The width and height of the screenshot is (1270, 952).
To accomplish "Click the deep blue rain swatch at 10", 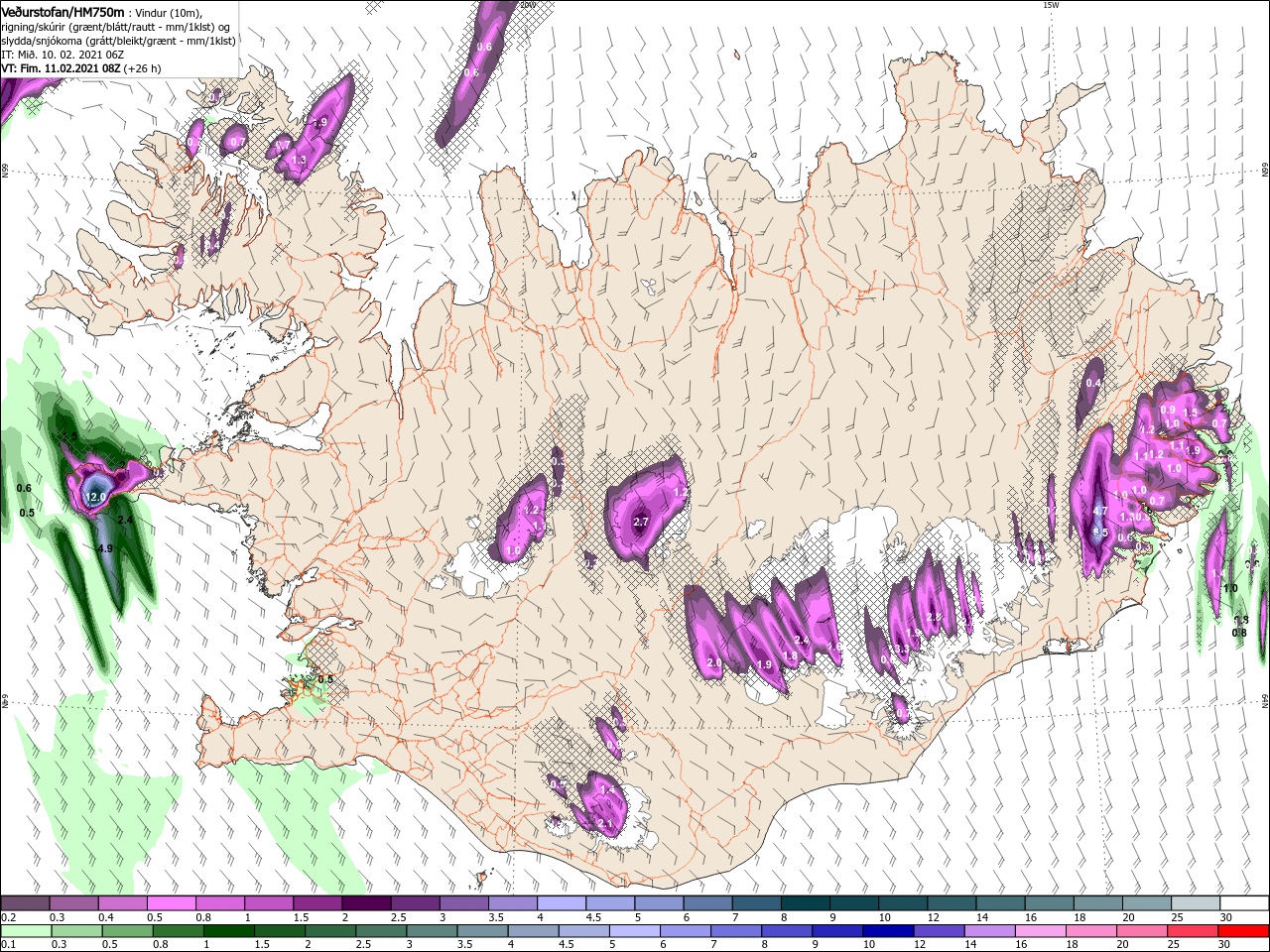I will [888, 931].
